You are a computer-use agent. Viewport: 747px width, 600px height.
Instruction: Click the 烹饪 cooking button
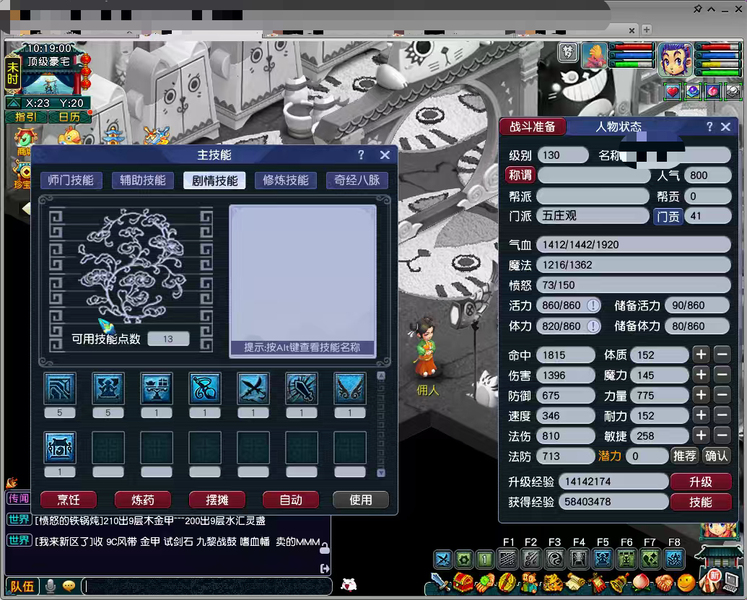tap(69, 499)
